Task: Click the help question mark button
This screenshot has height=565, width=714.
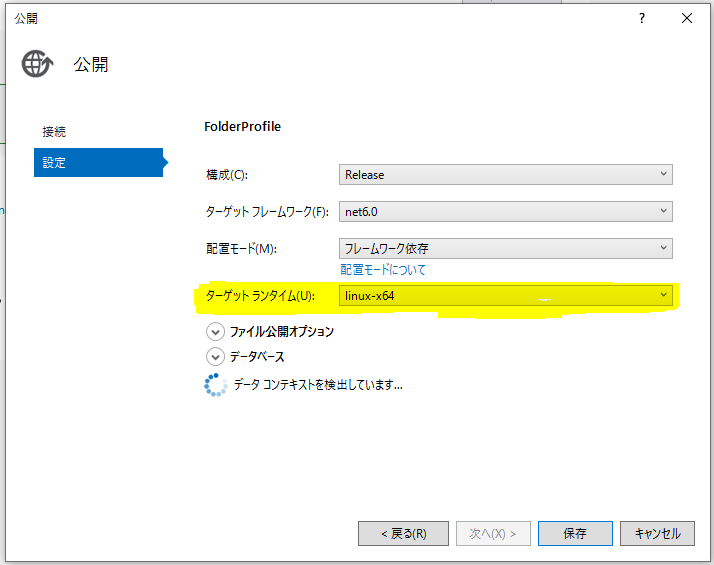Action: [641, 18]
